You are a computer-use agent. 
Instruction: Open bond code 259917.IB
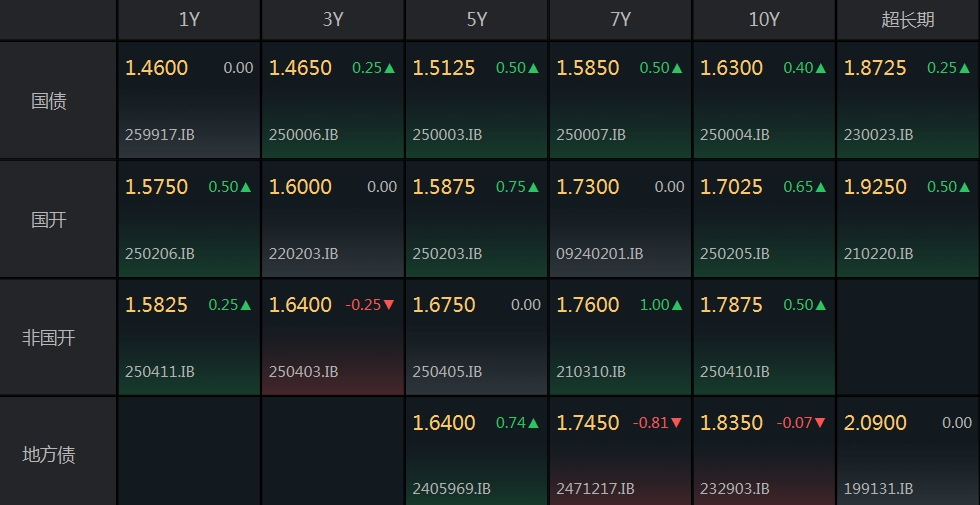[x=160, y=134]
